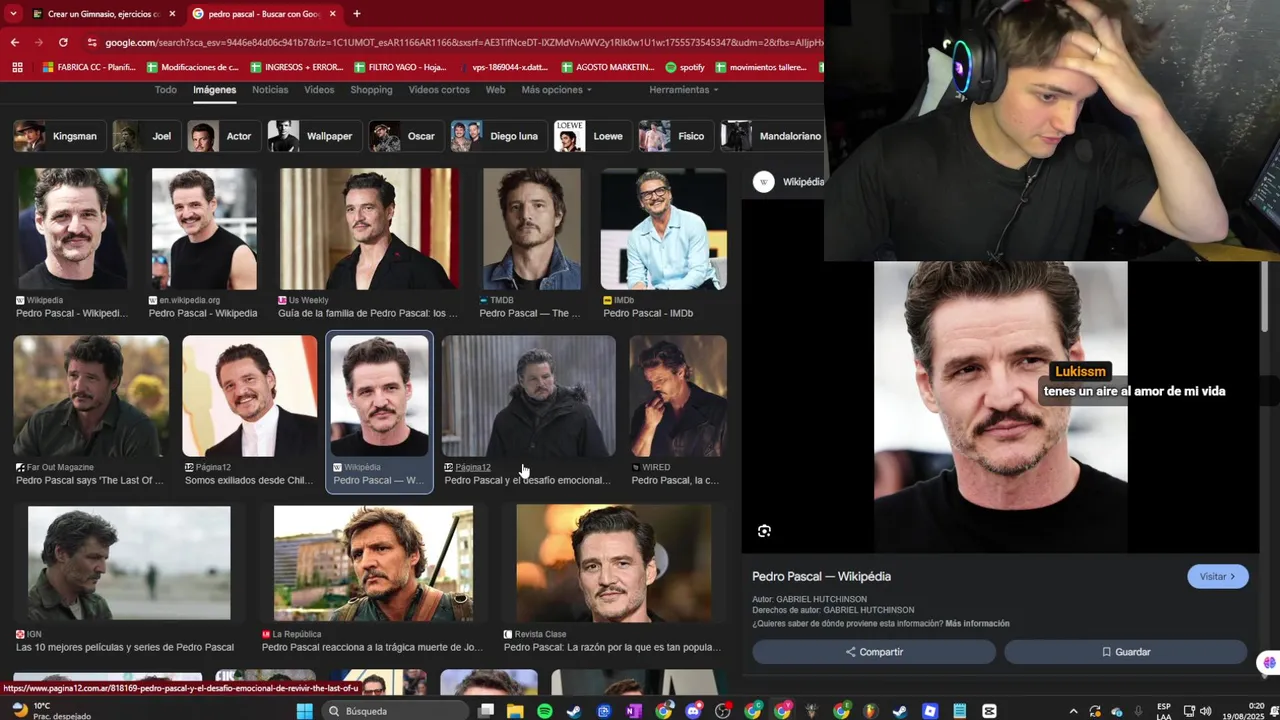1280x720 pixels.
Task: Open the IMDb image thumbnail
Action: pos(664,229)
